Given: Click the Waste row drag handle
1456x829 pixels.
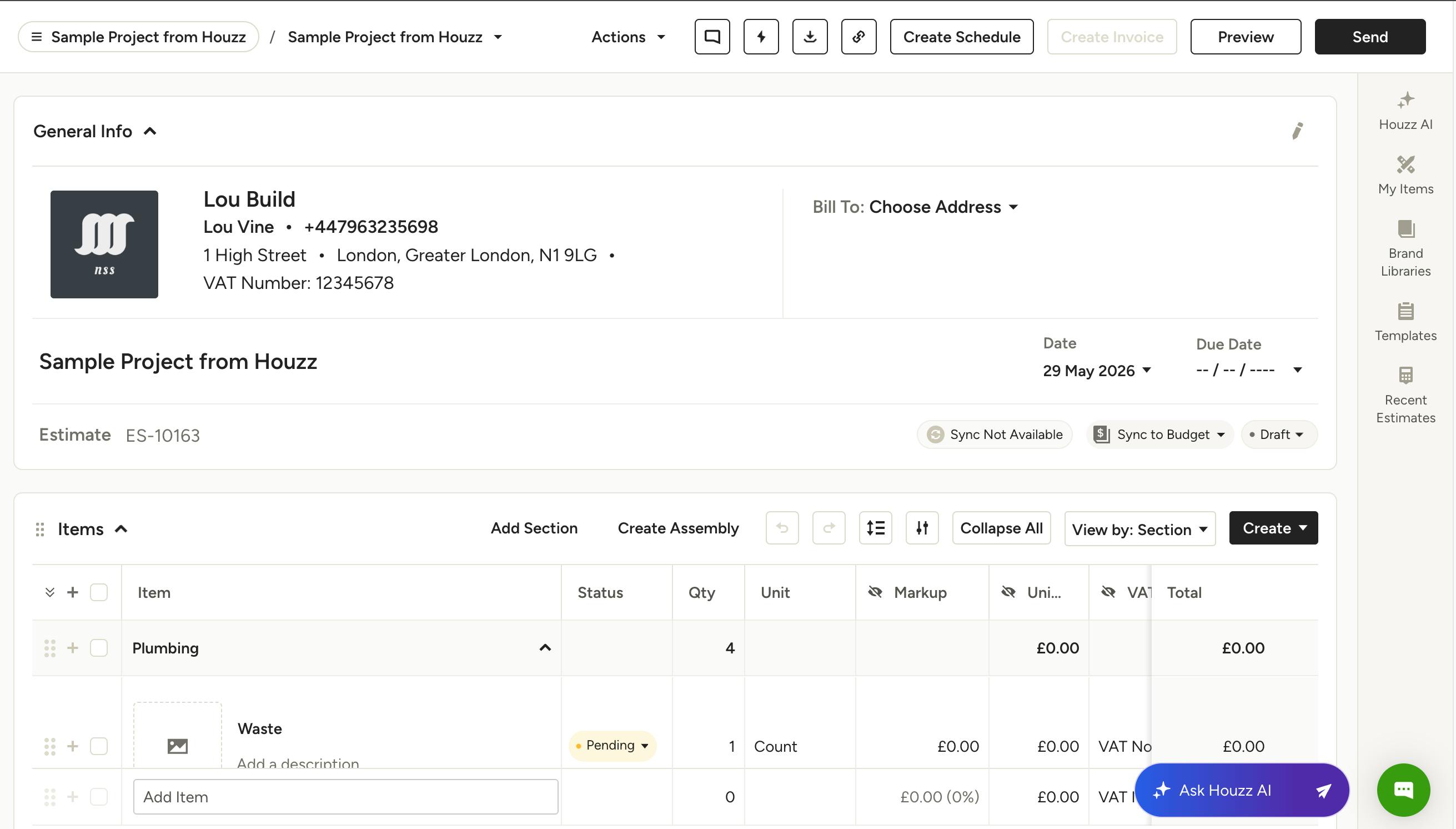Looking at the screenshot, I should coord(50,746).
